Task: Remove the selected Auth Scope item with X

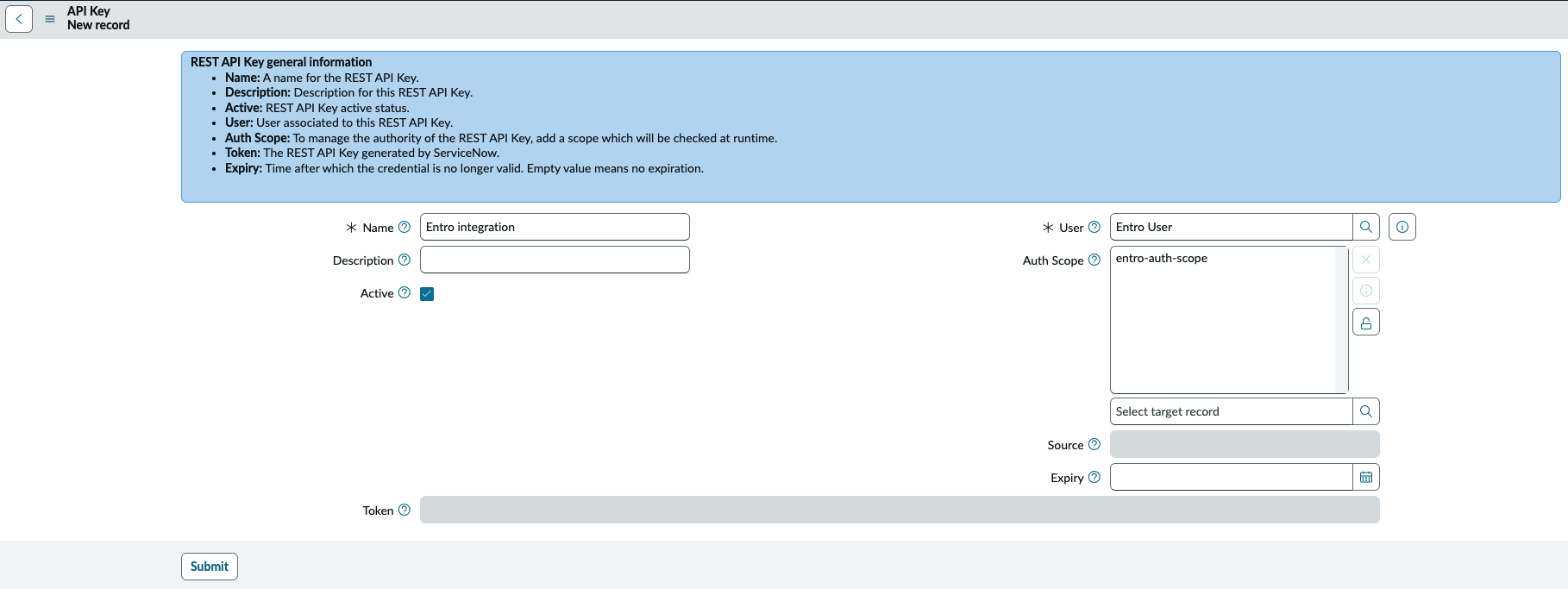Action: [x=1366, y=260]
